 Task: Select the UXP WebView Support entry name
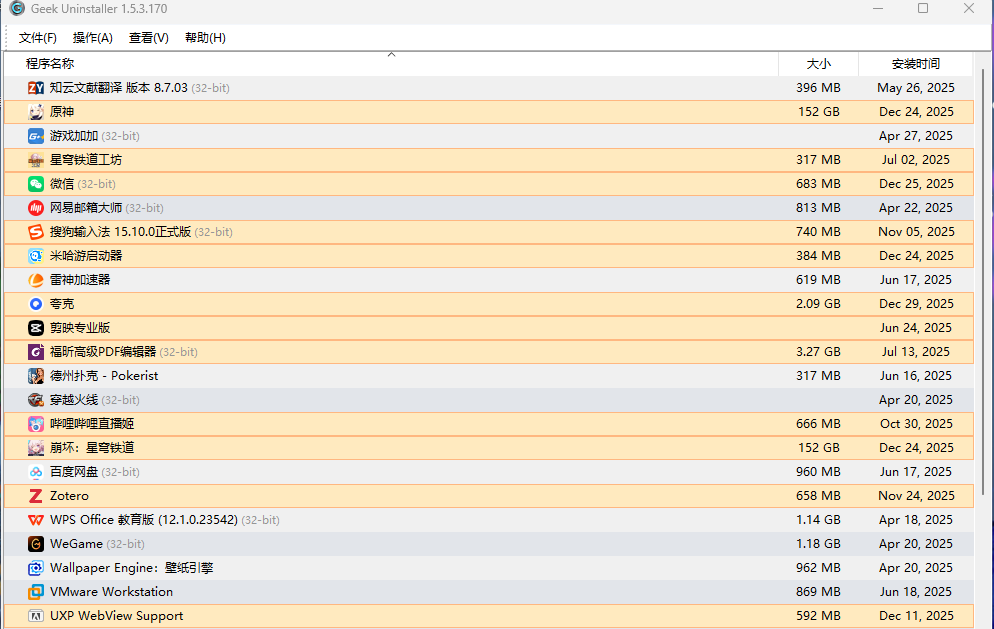pyautogui.click(x=117, y=616)
